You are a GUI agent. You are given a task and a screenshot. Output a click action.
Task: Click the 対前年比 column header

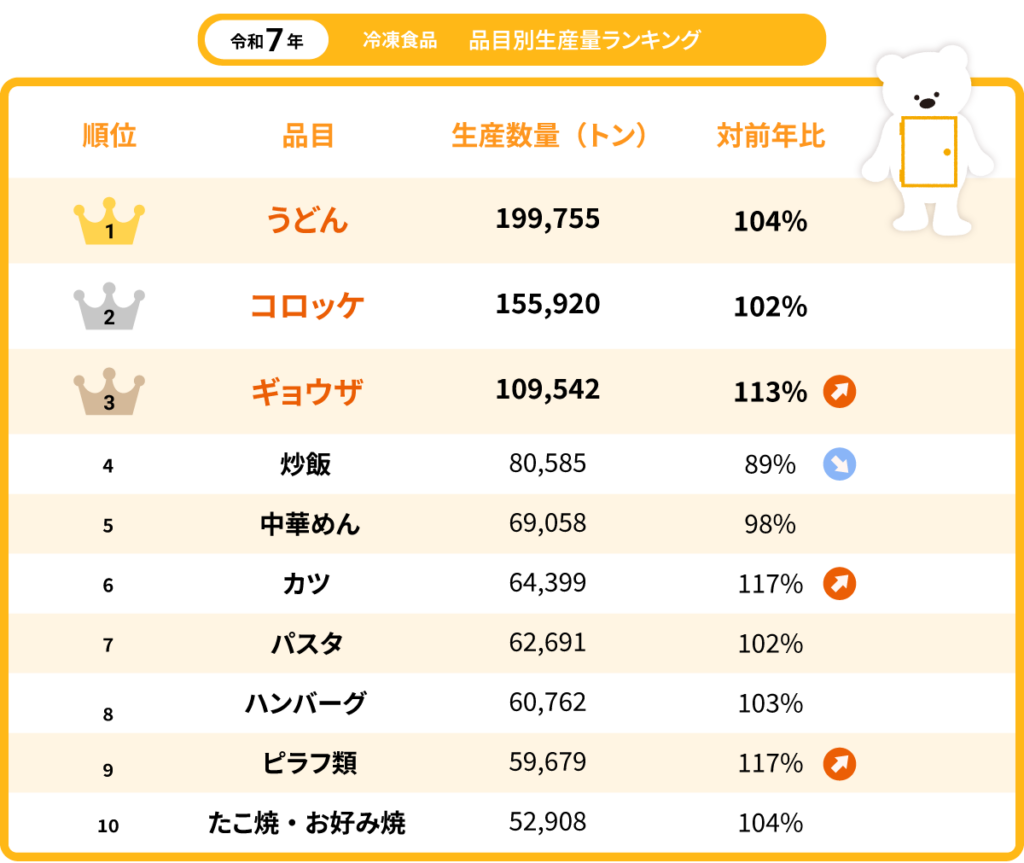771,136
